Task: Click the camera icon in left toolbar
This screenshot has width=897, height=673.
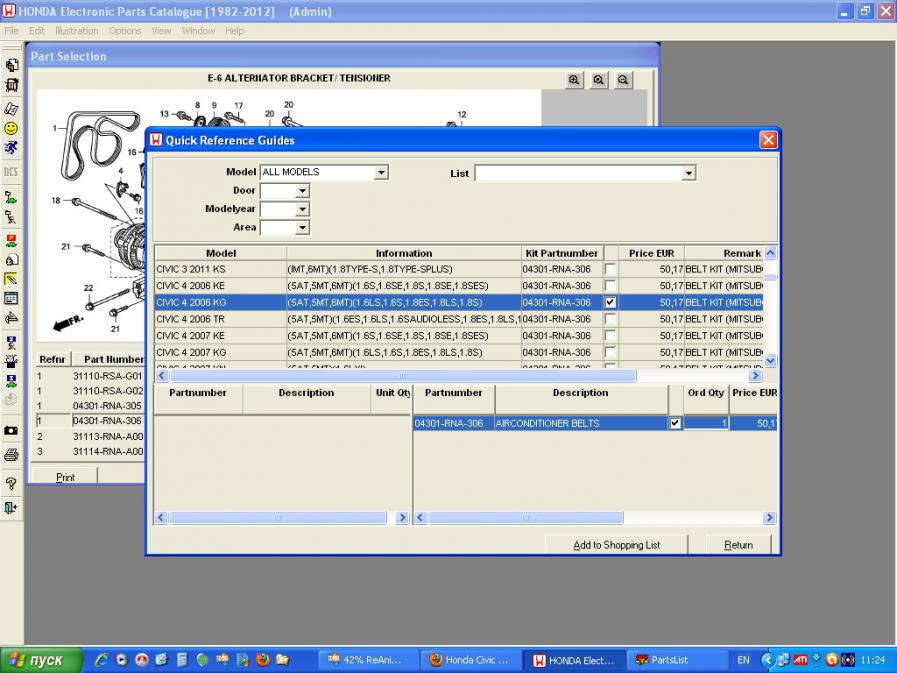Action: pyautogui.click(x=11, y=430)
